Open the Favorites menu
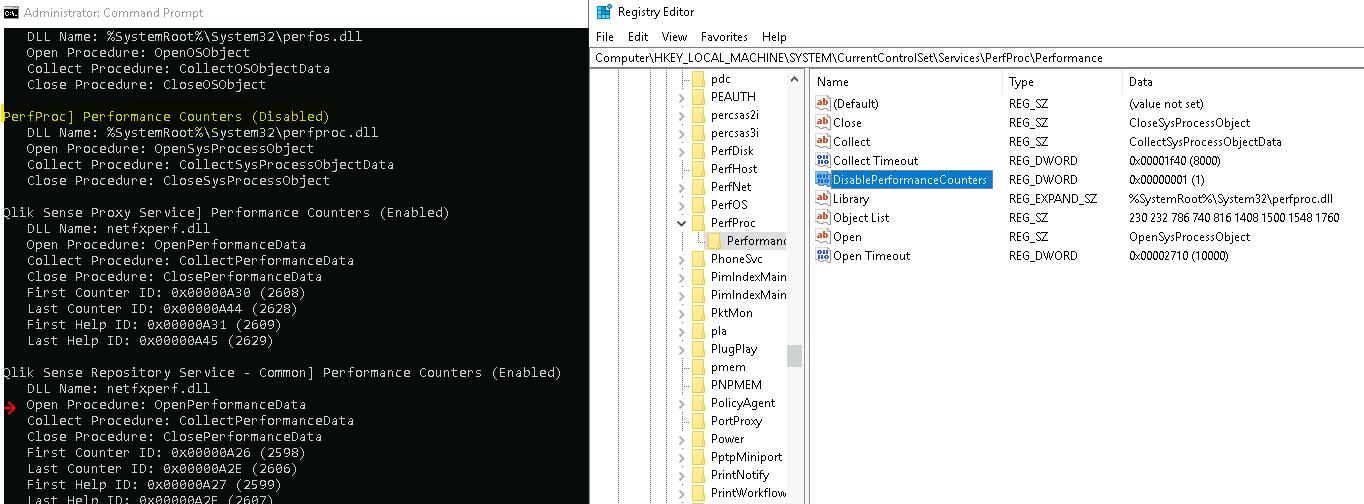1364x504 pixels. point(724,37)
